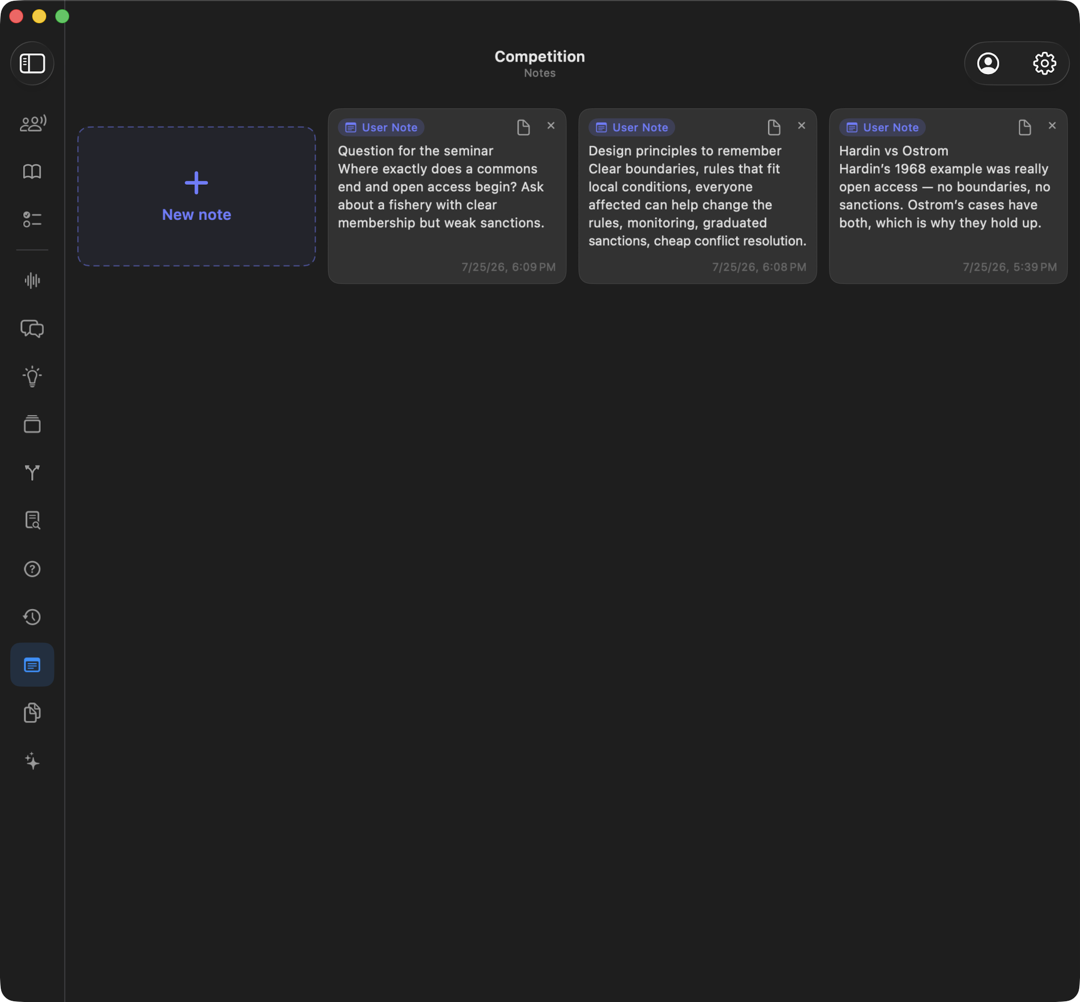Click document icon on 'Design principles' note
The width and height of the screenshot is (1080, 1002).
(x=774, y=127)
